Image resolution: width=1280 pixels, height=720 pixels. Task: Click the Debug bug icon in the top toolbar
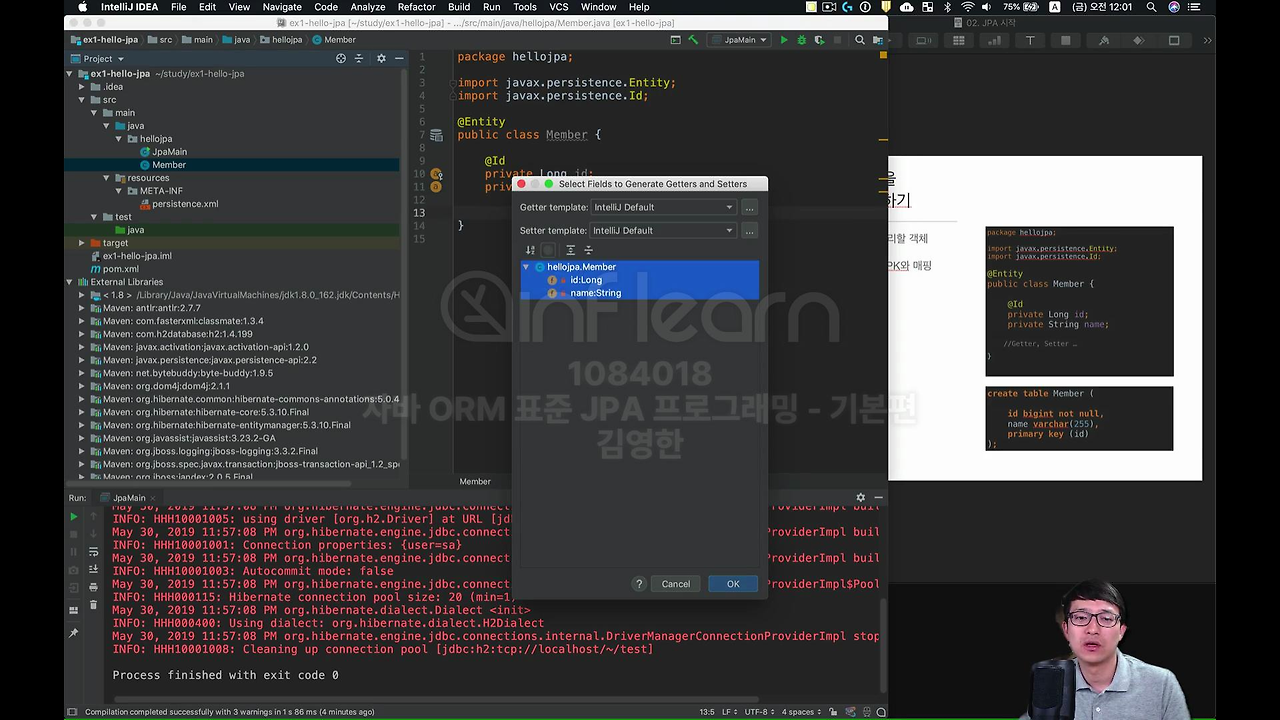801,40
